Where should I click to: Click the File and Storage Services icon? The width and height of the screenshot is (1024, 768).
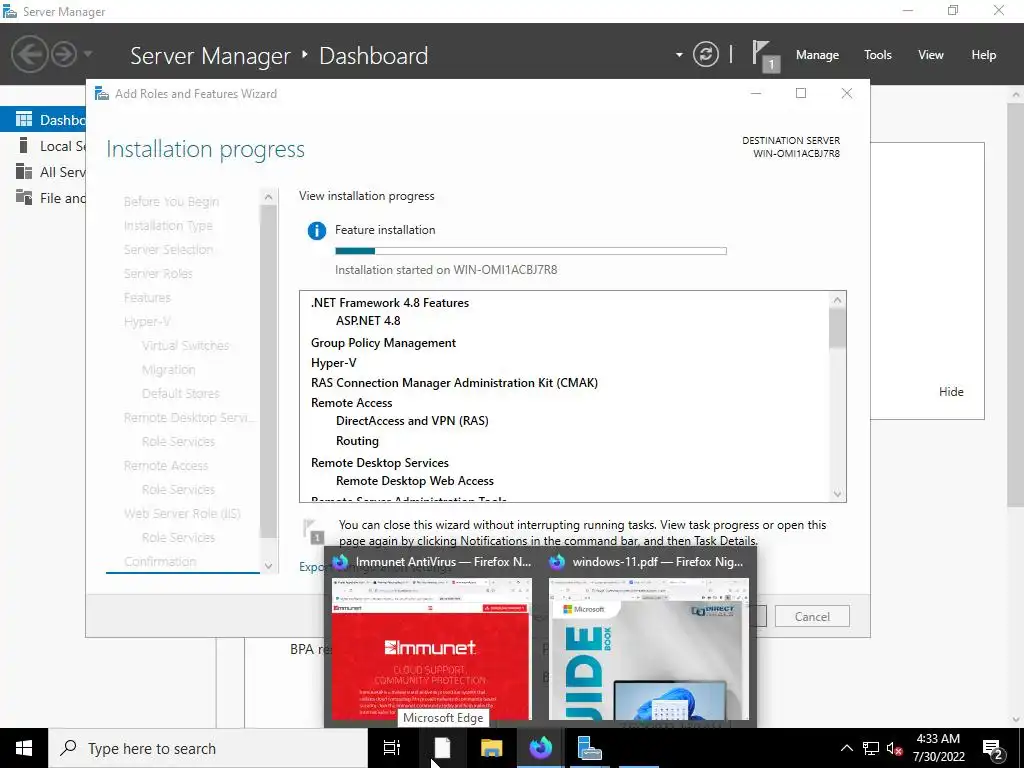24,197
